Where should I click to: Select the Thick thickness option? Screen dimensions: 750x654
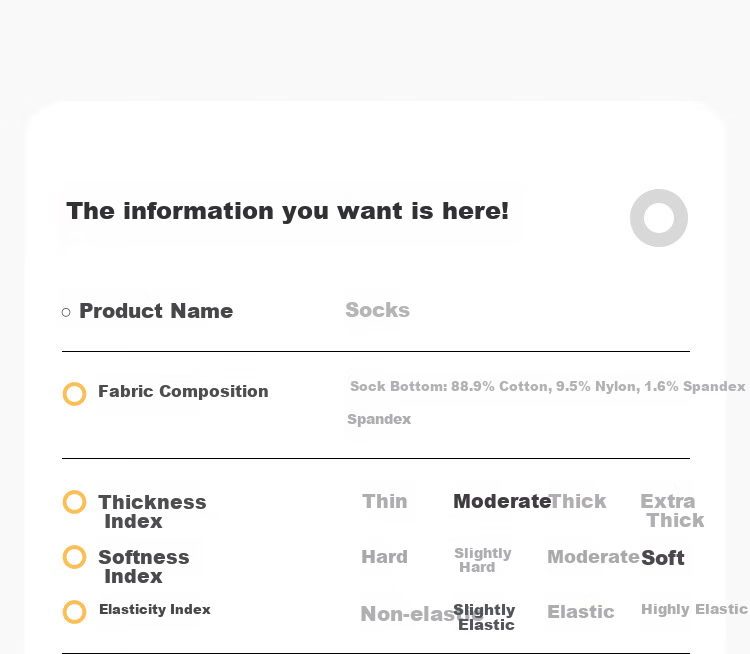coord(578,501)
